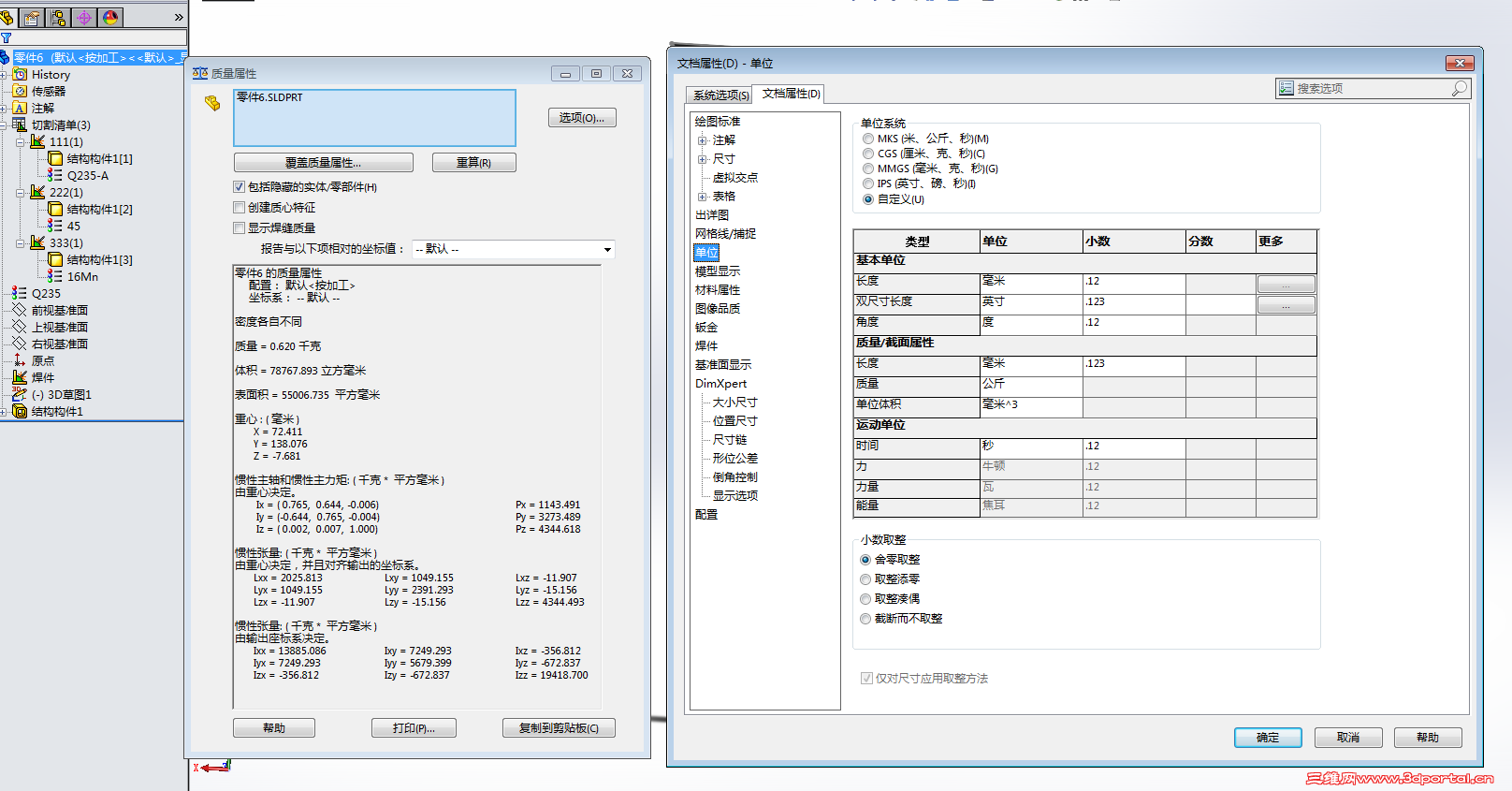Open 绘图标准 in the properties list
This screenshot has width=1512, height=791.
(718, 122)
